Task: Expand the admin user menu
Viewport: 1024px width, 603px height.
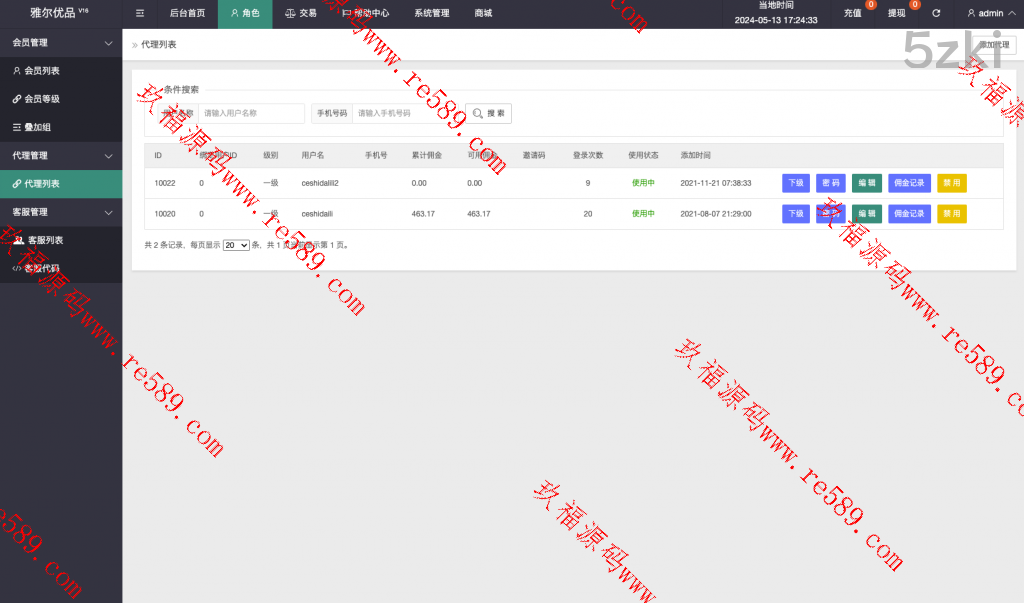Action: click(990, 14)
